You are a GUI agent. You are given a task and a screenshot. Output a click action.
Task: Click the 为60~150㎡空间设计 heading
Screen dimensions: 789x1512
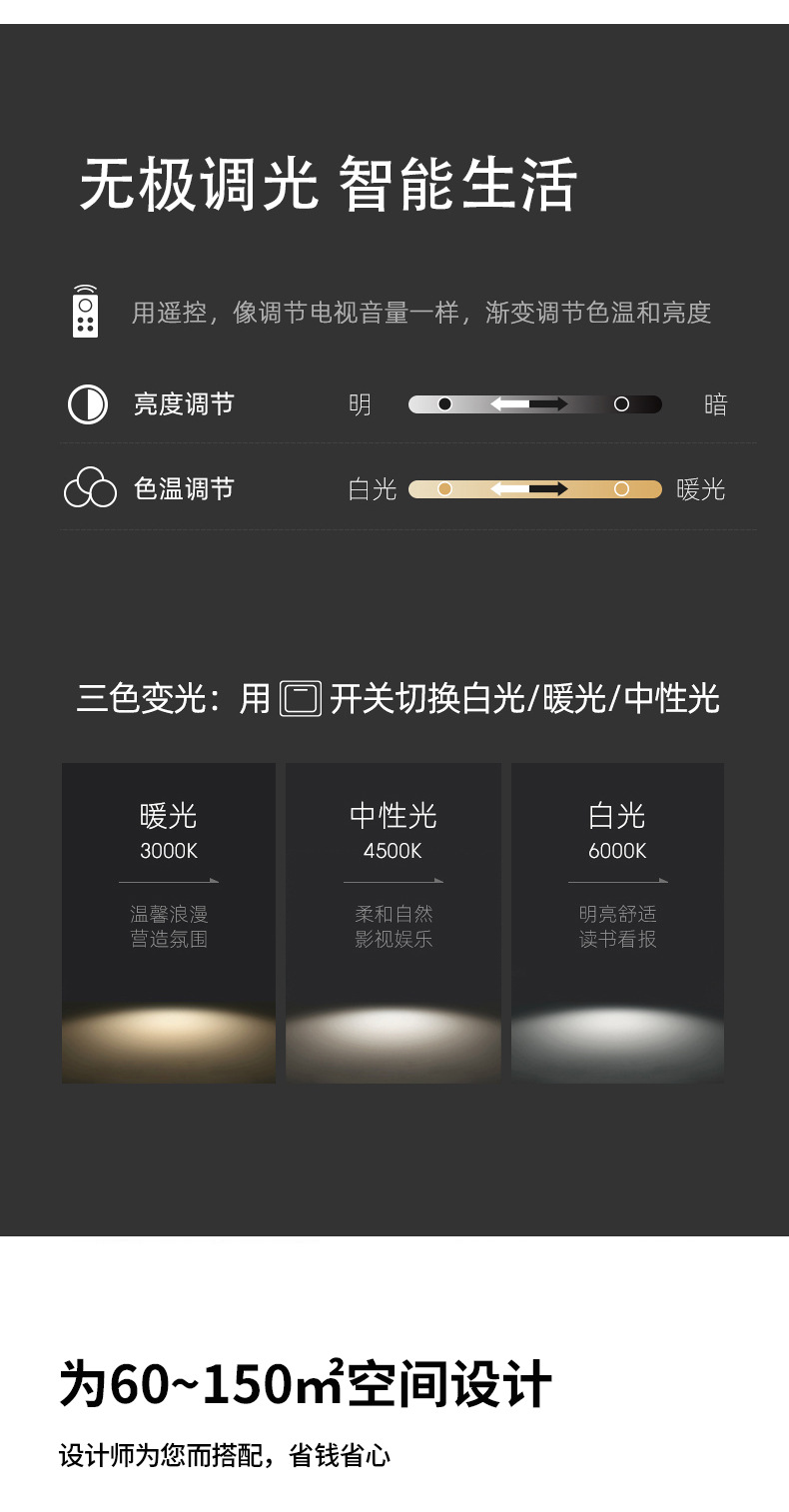pos(306,1384)
